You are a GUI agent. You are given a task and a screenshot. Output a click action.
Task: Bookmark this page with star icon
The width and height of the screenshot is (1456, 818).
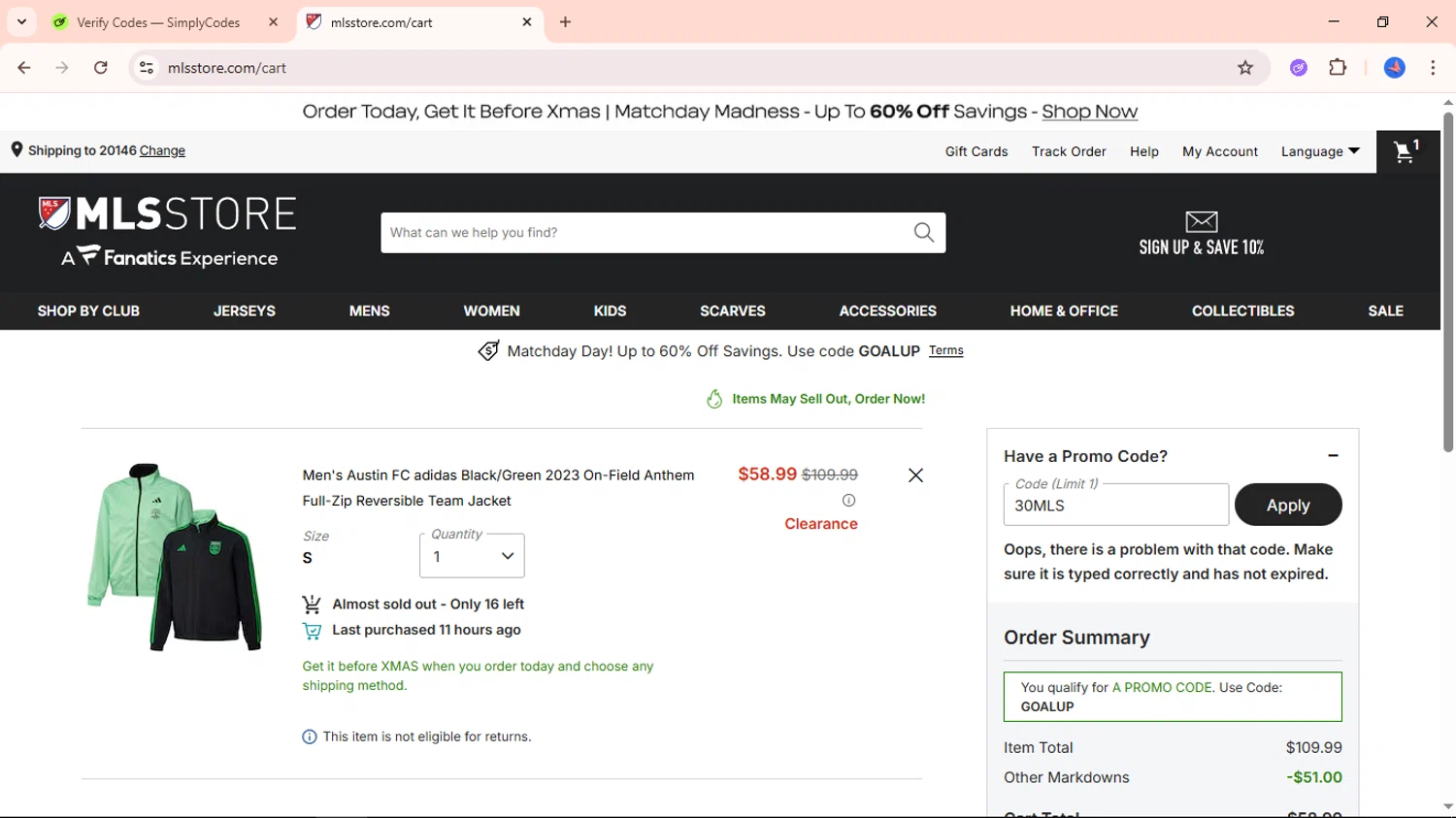pyautogui.click(x=1245, y=68)
